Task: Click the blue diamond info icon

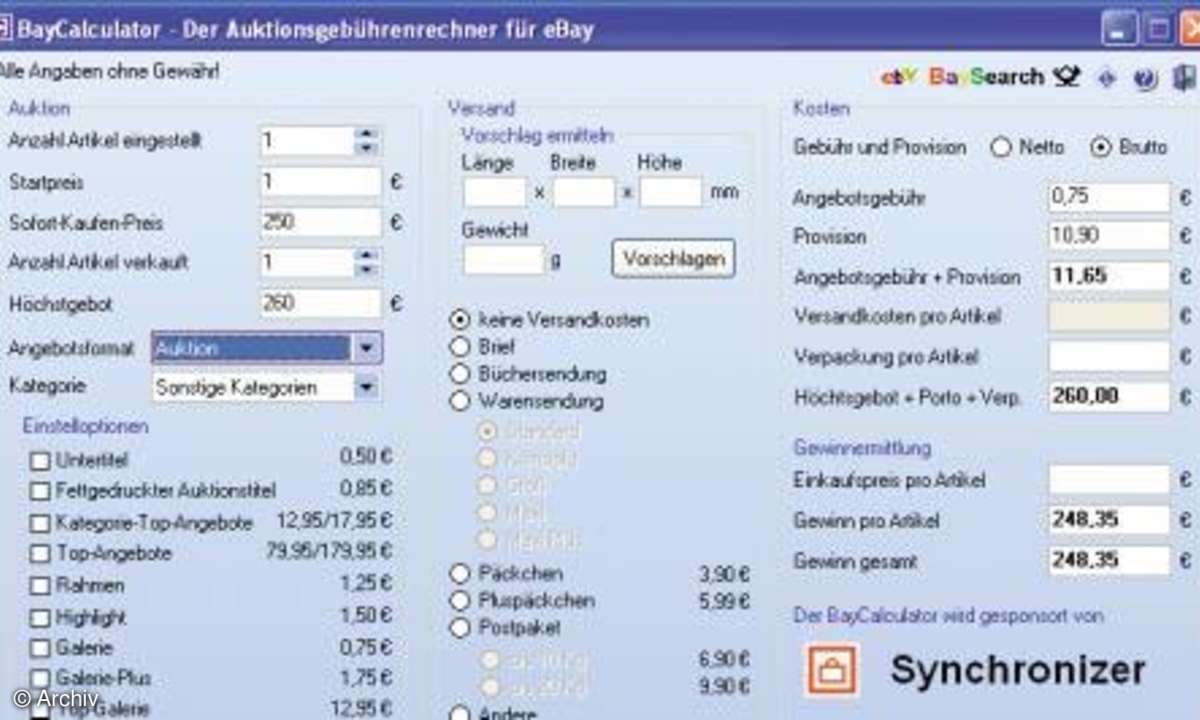Action: [1107, 78]
